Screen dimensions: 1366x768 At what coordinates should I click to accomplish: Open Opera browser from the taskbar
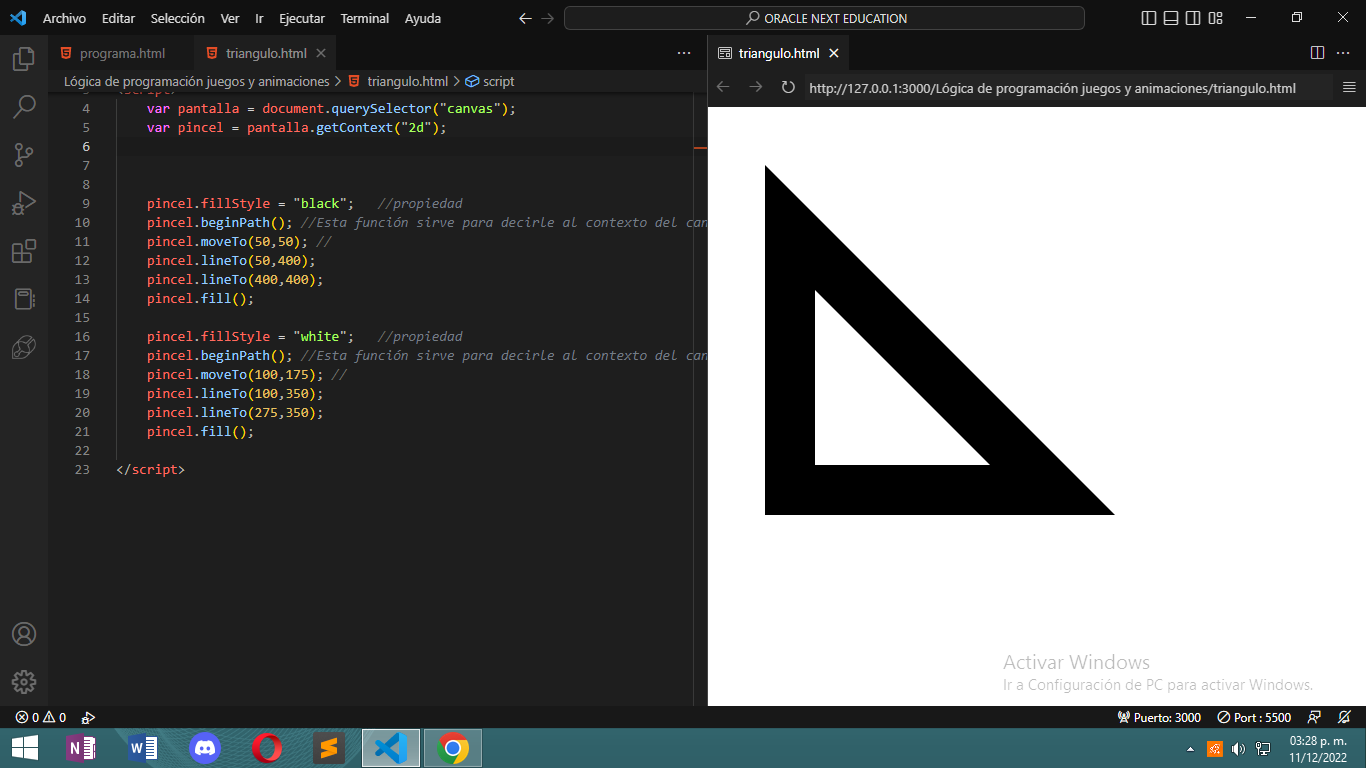coord(267,747)
